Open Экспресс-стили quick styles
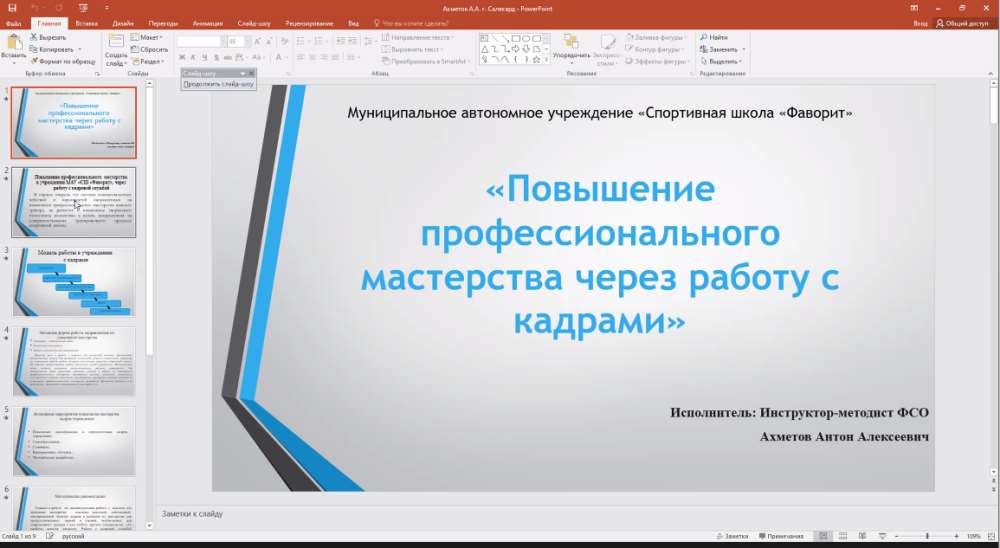 pyautogui.click(x=607, y=50)
